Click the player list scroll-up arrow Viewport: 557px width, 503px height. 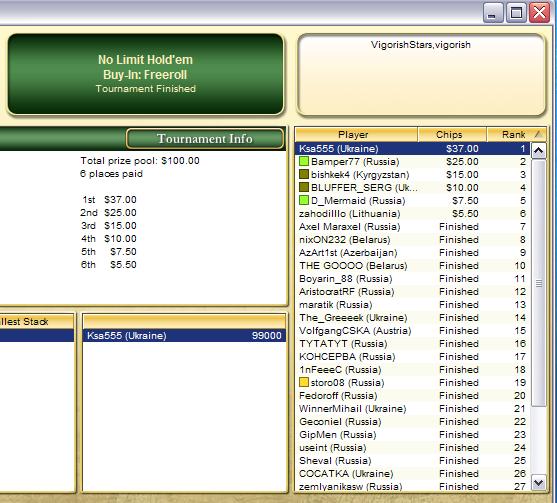click(539, 151)
